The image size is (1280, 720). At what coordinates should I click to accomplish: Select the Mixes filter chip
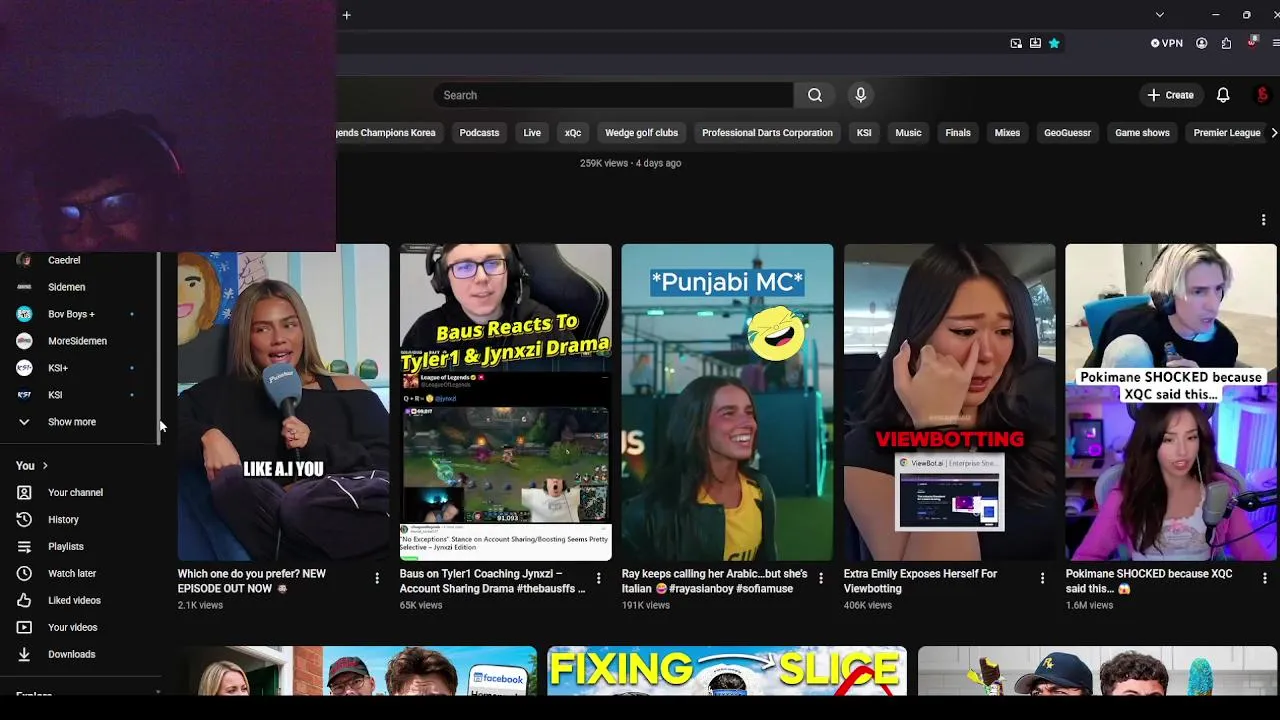coord(1007,133)
